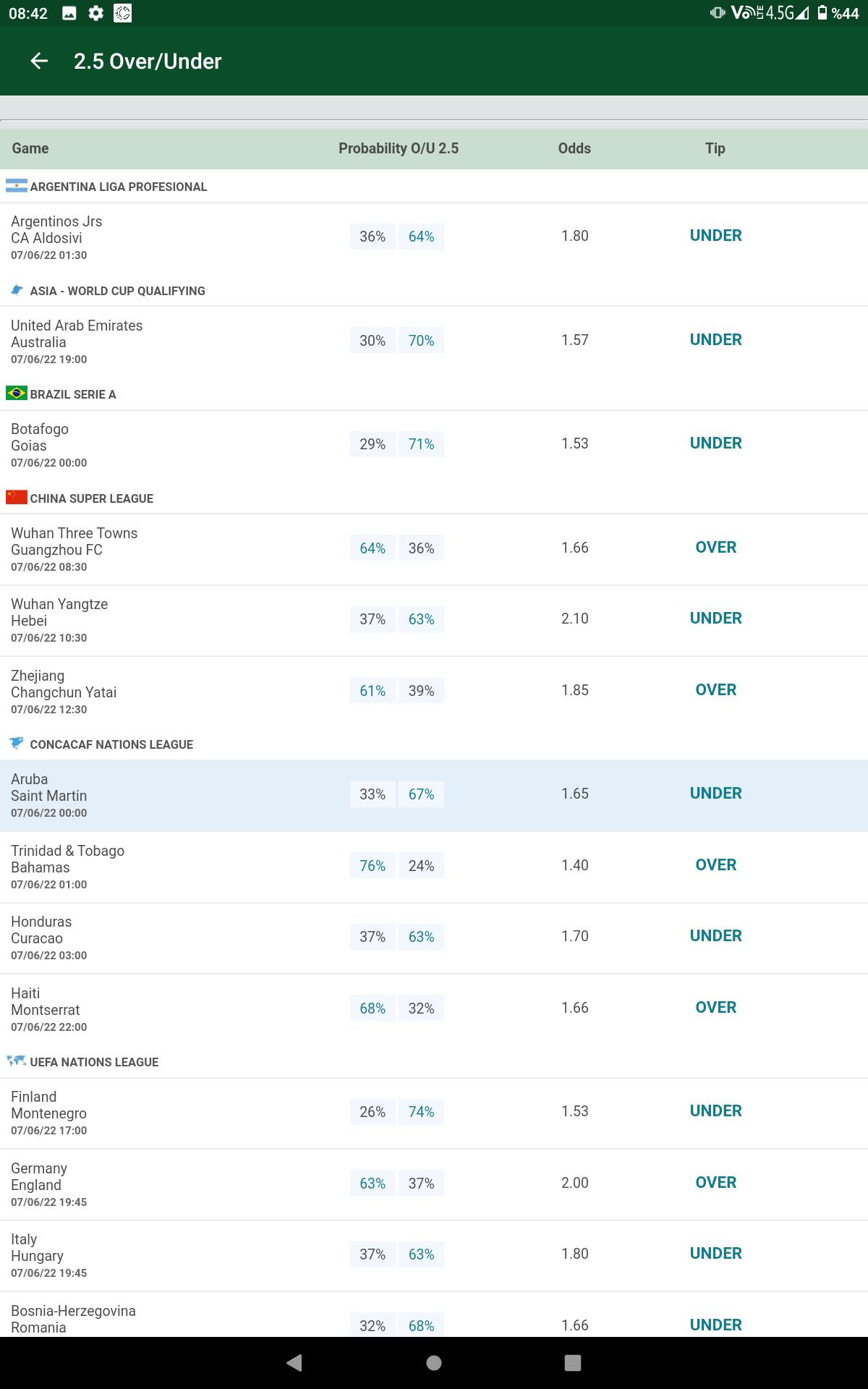Tap the Odds column header
868x1389 pixels.
(574, 148)
